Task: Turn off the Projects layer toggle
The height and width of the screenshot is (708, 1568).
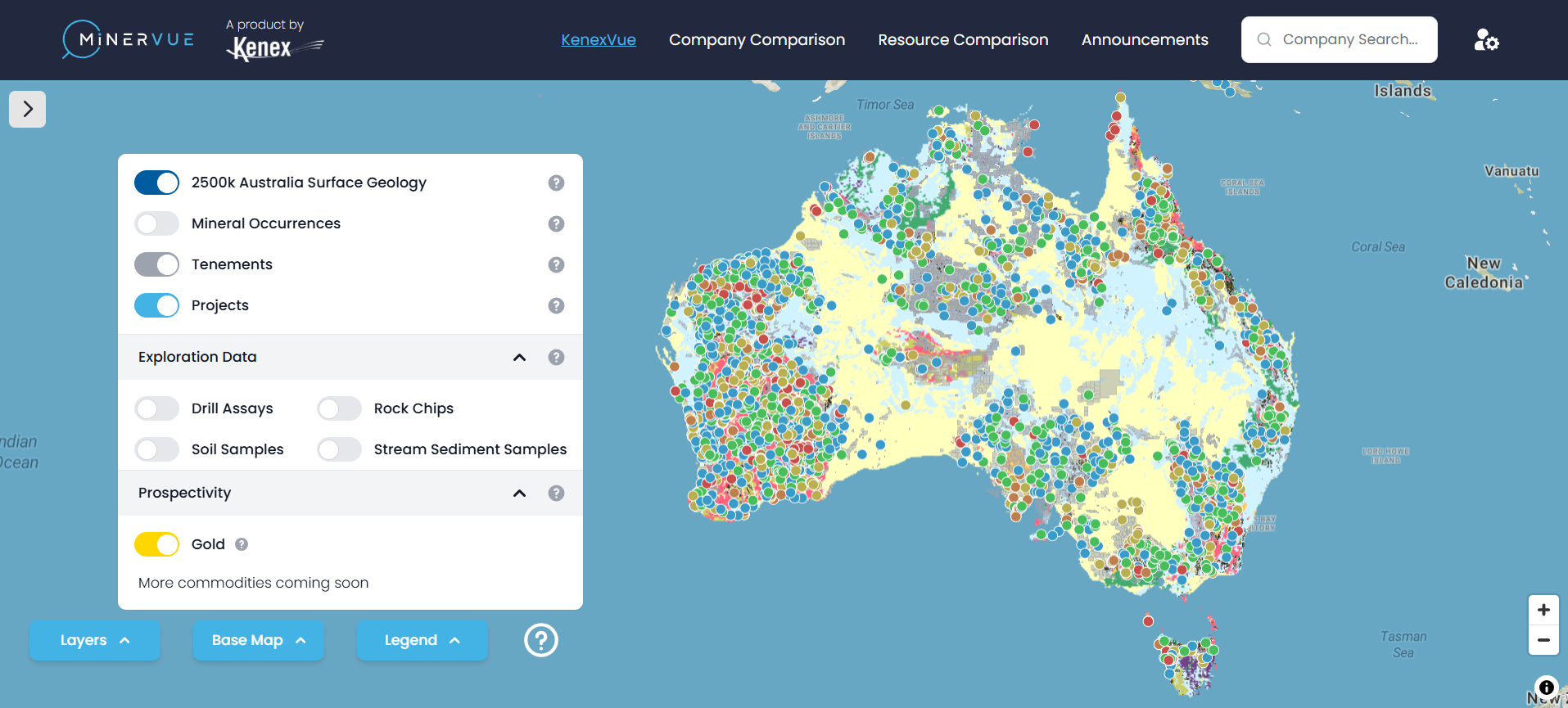Action: [x=156, y=305]
